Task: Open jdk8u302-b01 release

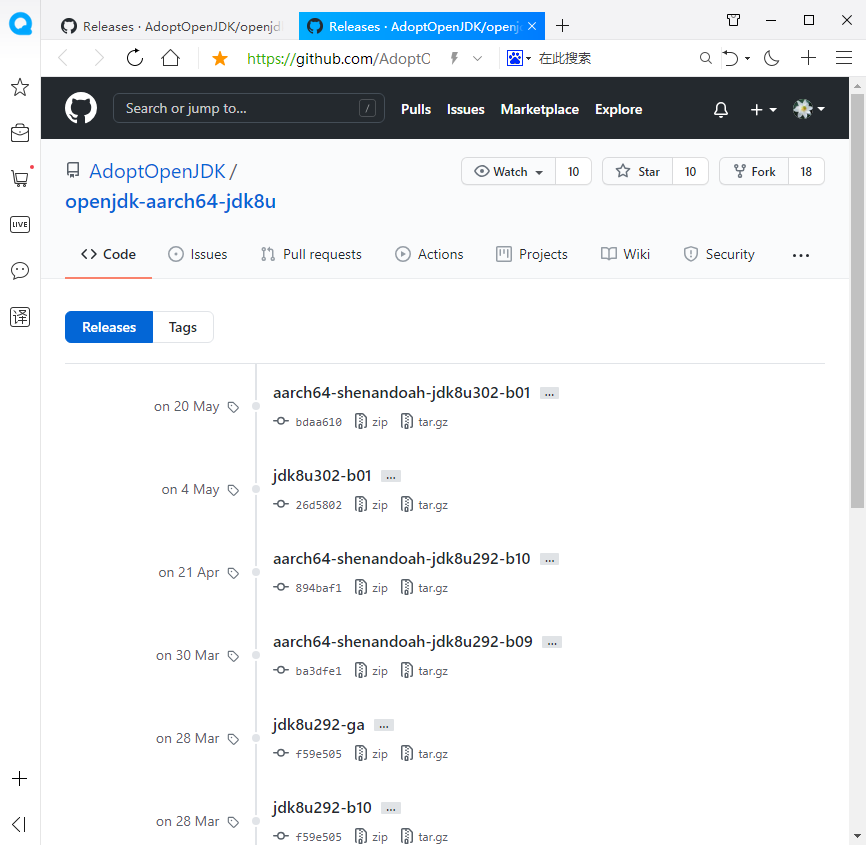Action: pos(322,476)
